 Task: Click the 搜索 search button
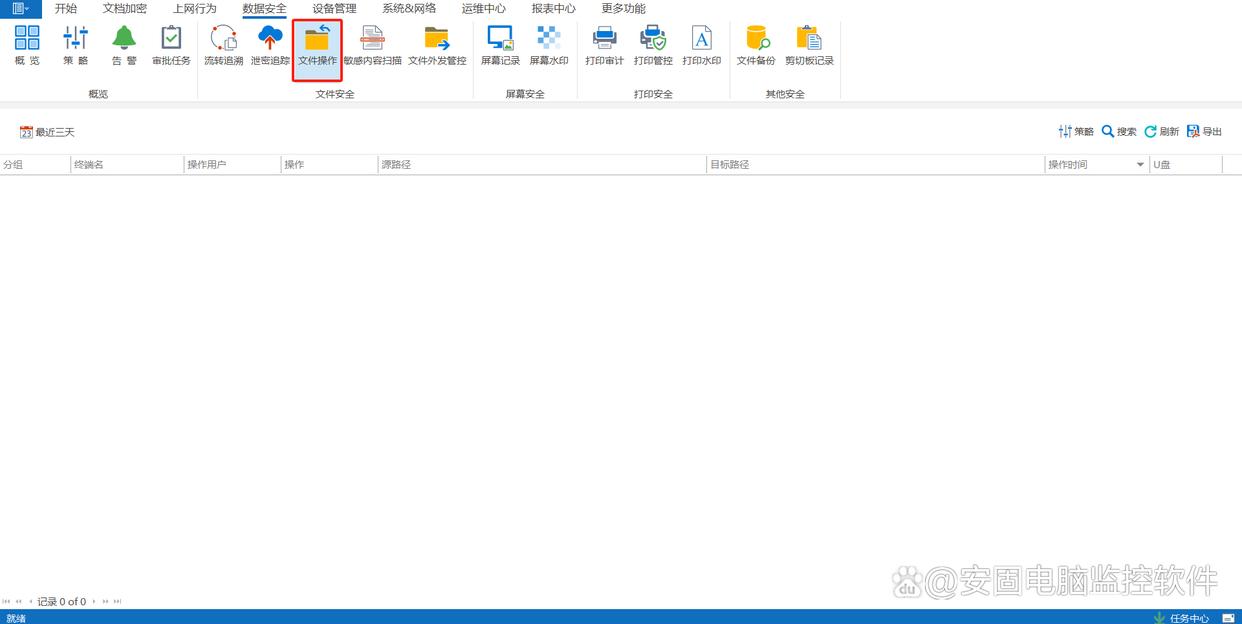coord(1119,132)
